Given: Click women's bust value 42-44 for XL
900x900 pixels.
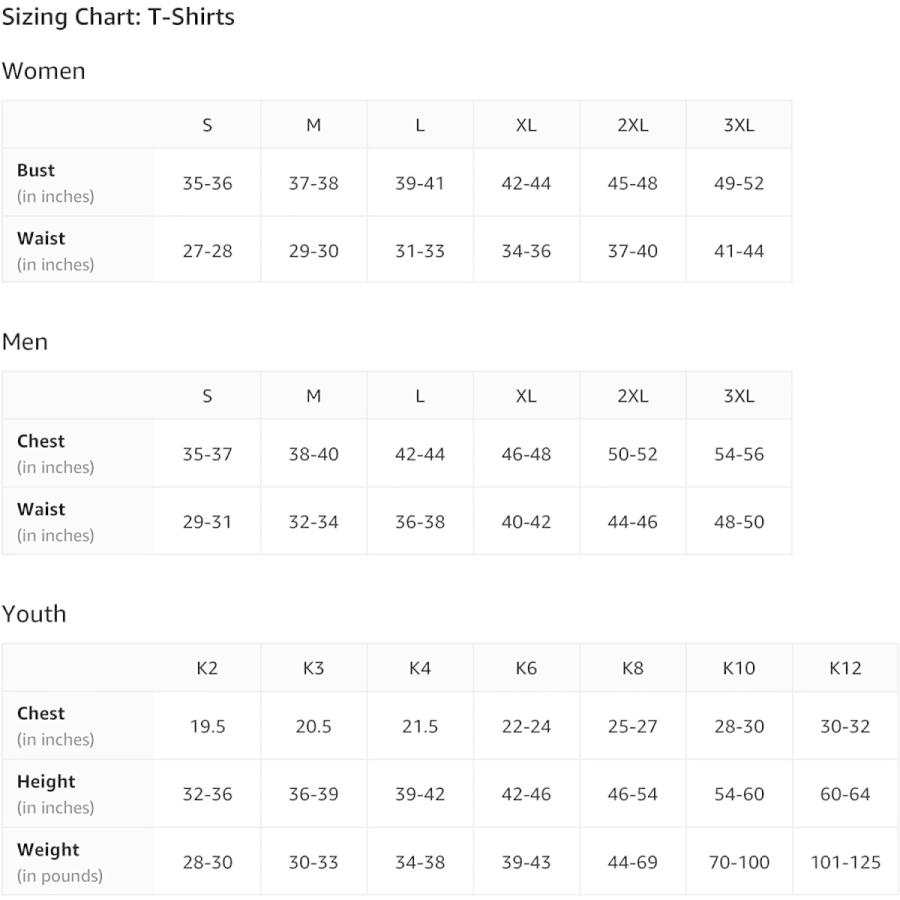Looking at the screenshot, I should 526,183.
